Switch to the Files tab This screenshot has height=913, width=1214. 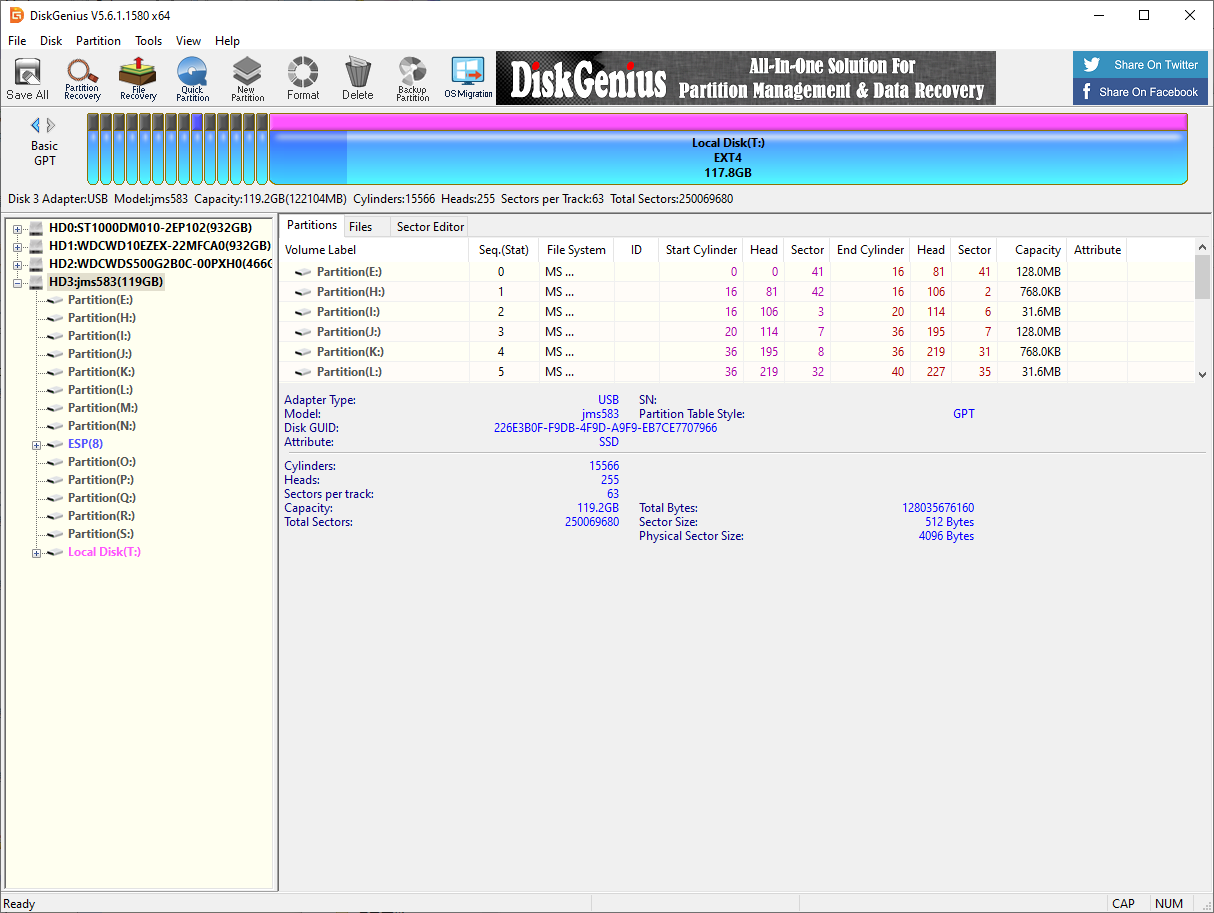tap(360, 227)
